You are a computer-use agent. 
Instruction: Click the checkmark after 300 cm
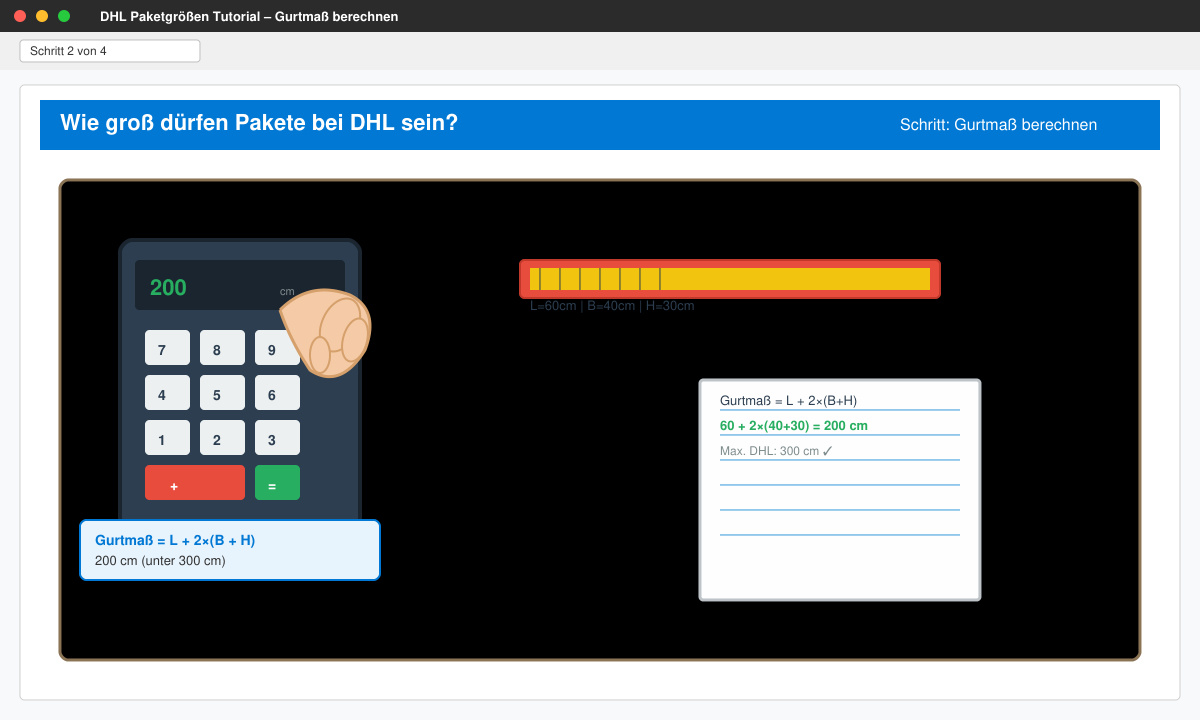pos(827,451)
